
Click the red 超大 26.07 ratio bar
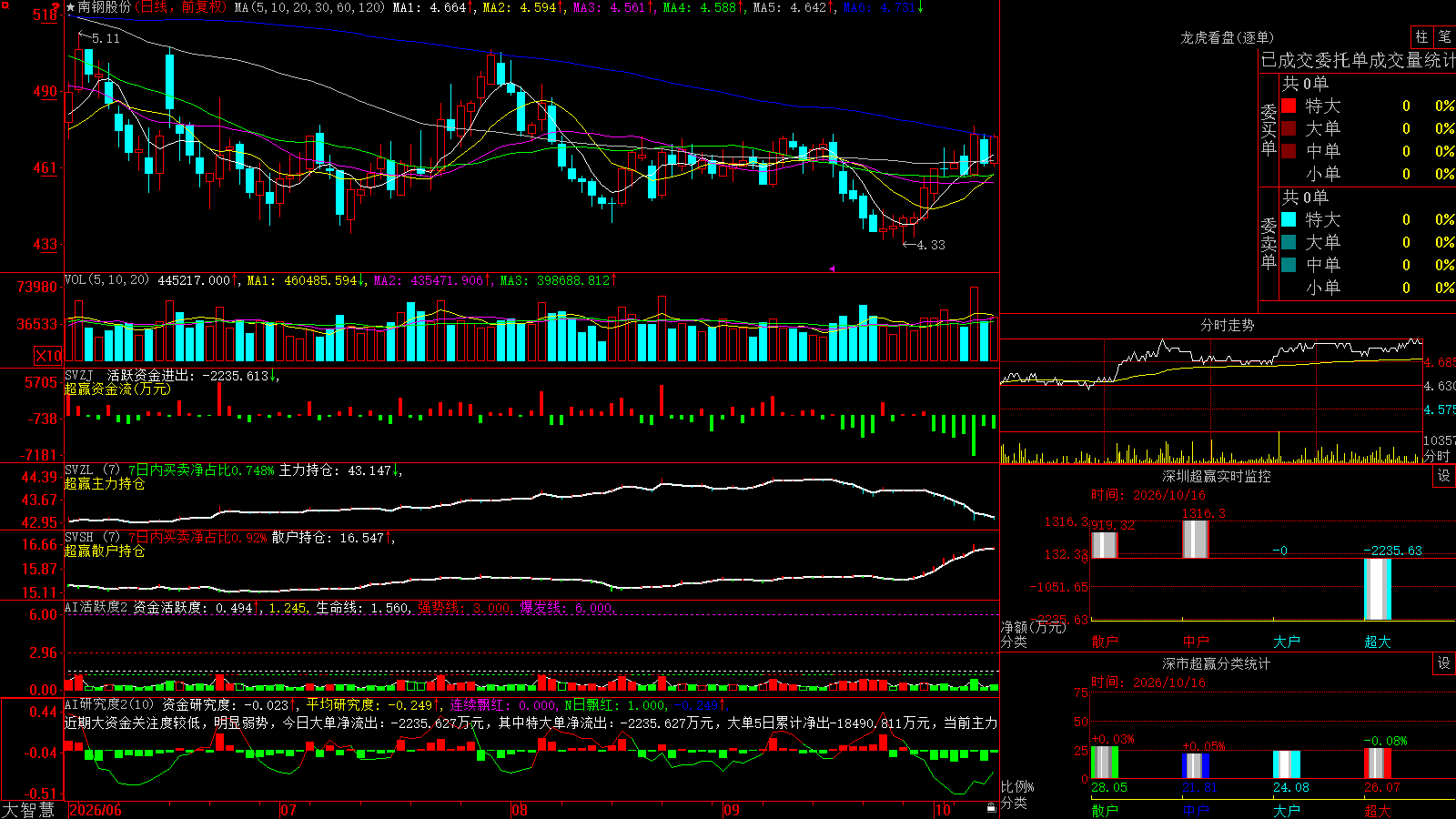coord(1378,763)
